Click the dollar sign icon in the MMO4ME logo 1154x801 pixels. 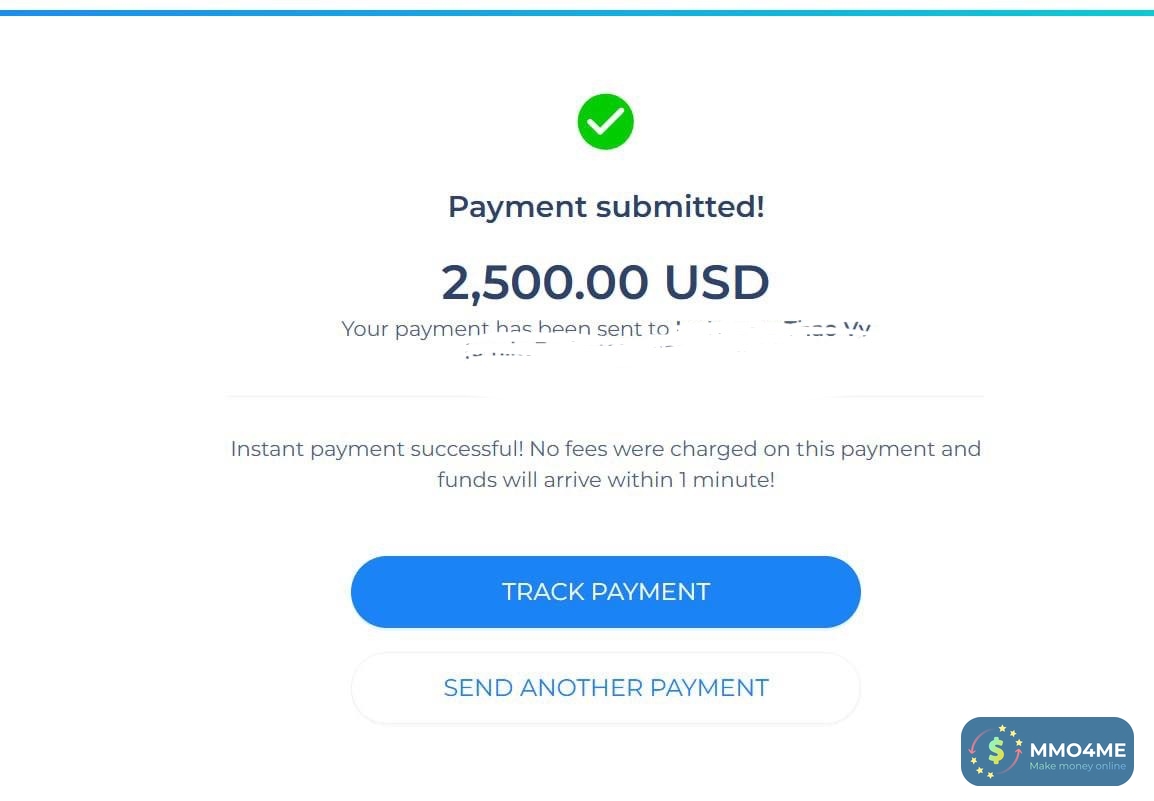[996, 750]
